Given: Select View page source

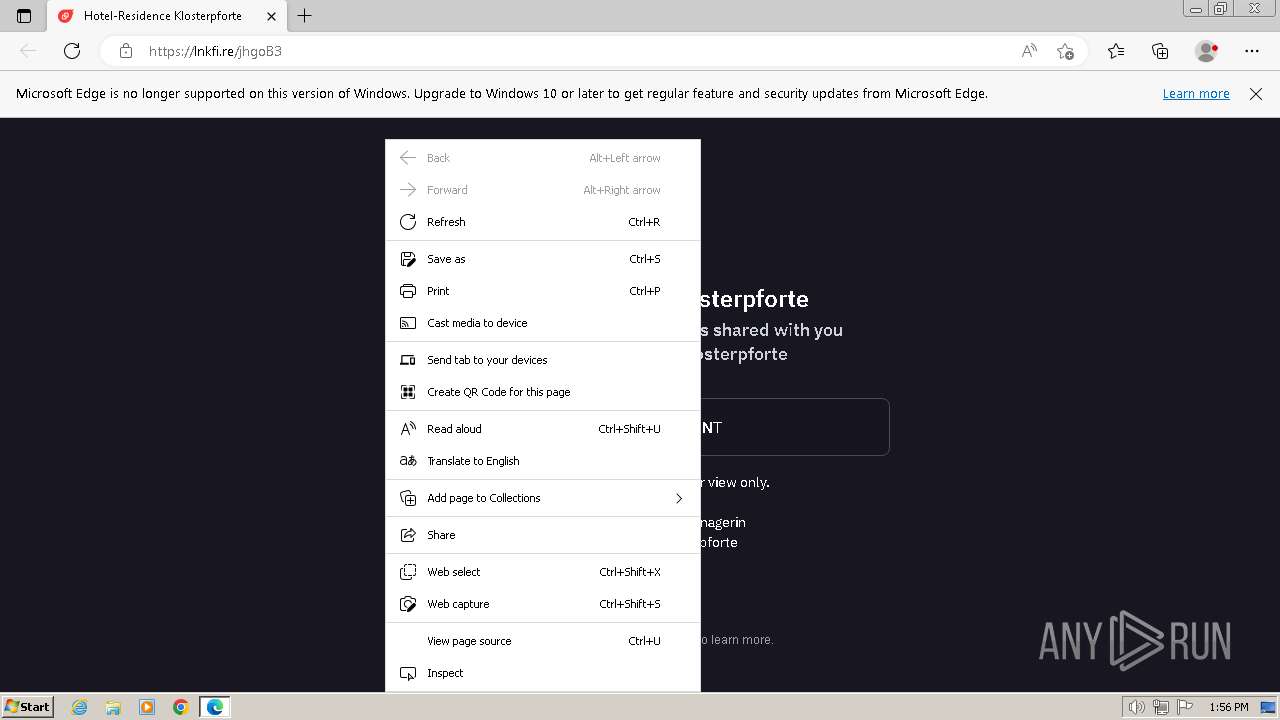Looking at the screenshot, I should pos(543,641).
